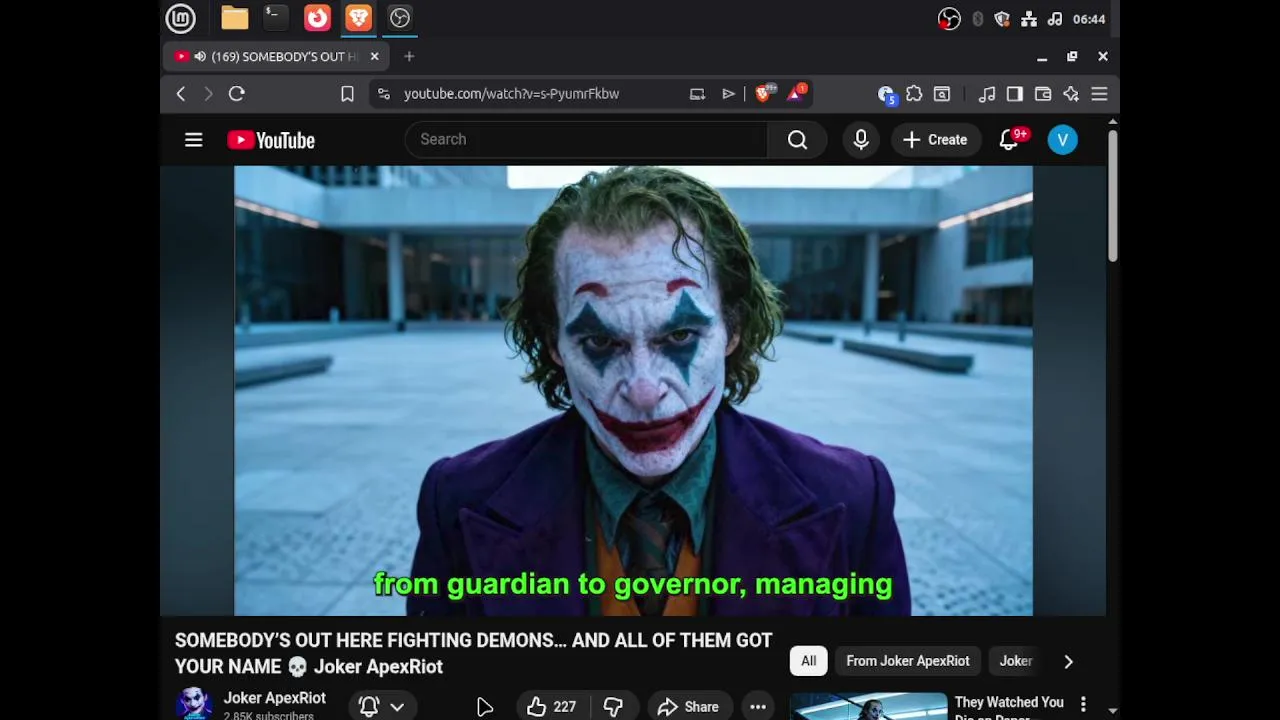Mute the tab via its speaker icon
Image resolution: width=1280 pixels, height=720 pixels.
point(200,57)
